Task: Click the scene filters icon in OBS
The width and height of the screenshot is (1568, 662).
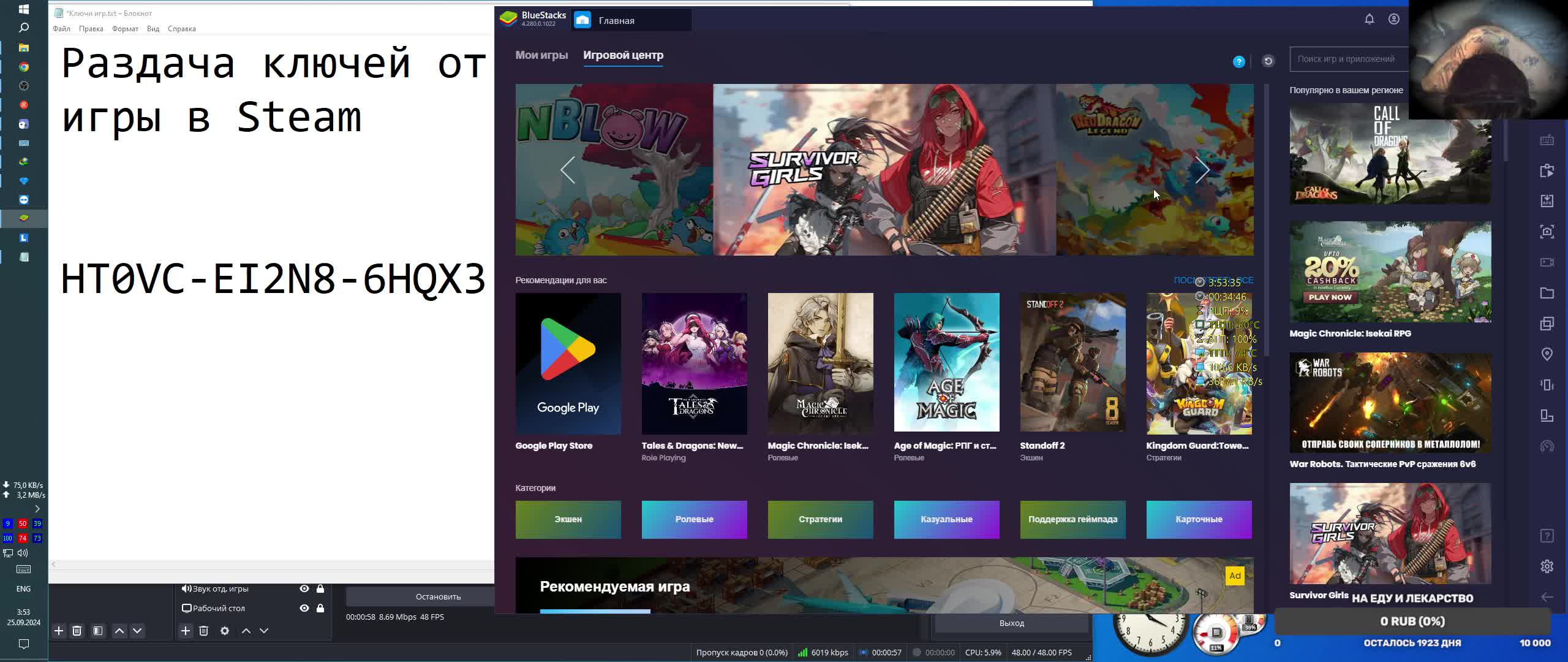Action: (98, 631)
